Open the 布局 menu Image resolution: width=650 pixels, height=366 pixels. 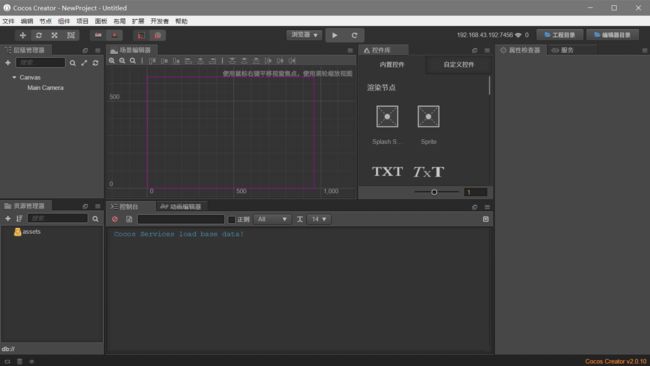tap(119, 21)
